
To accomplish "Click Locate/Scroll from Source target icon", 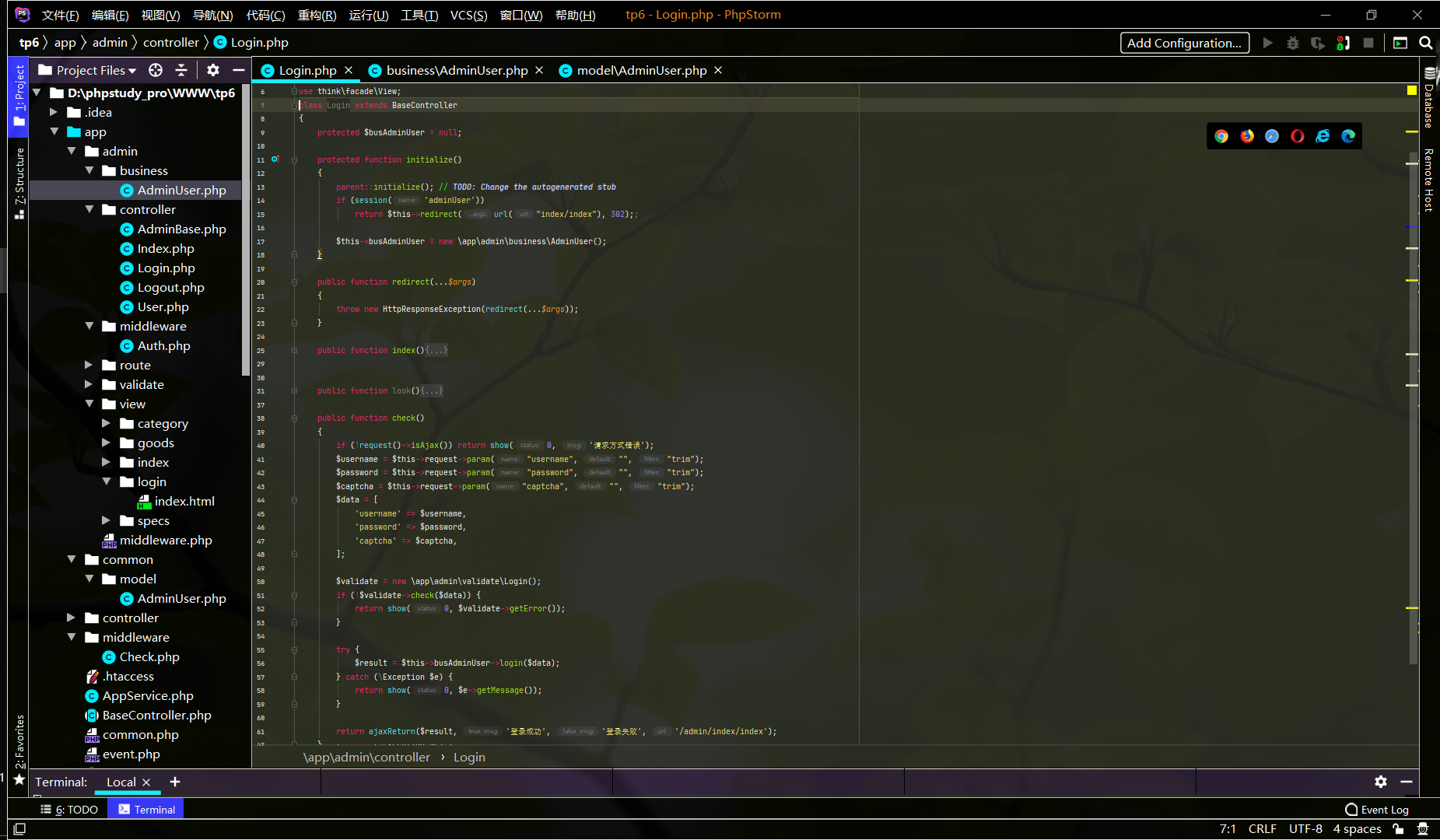I will pos(156,70).
